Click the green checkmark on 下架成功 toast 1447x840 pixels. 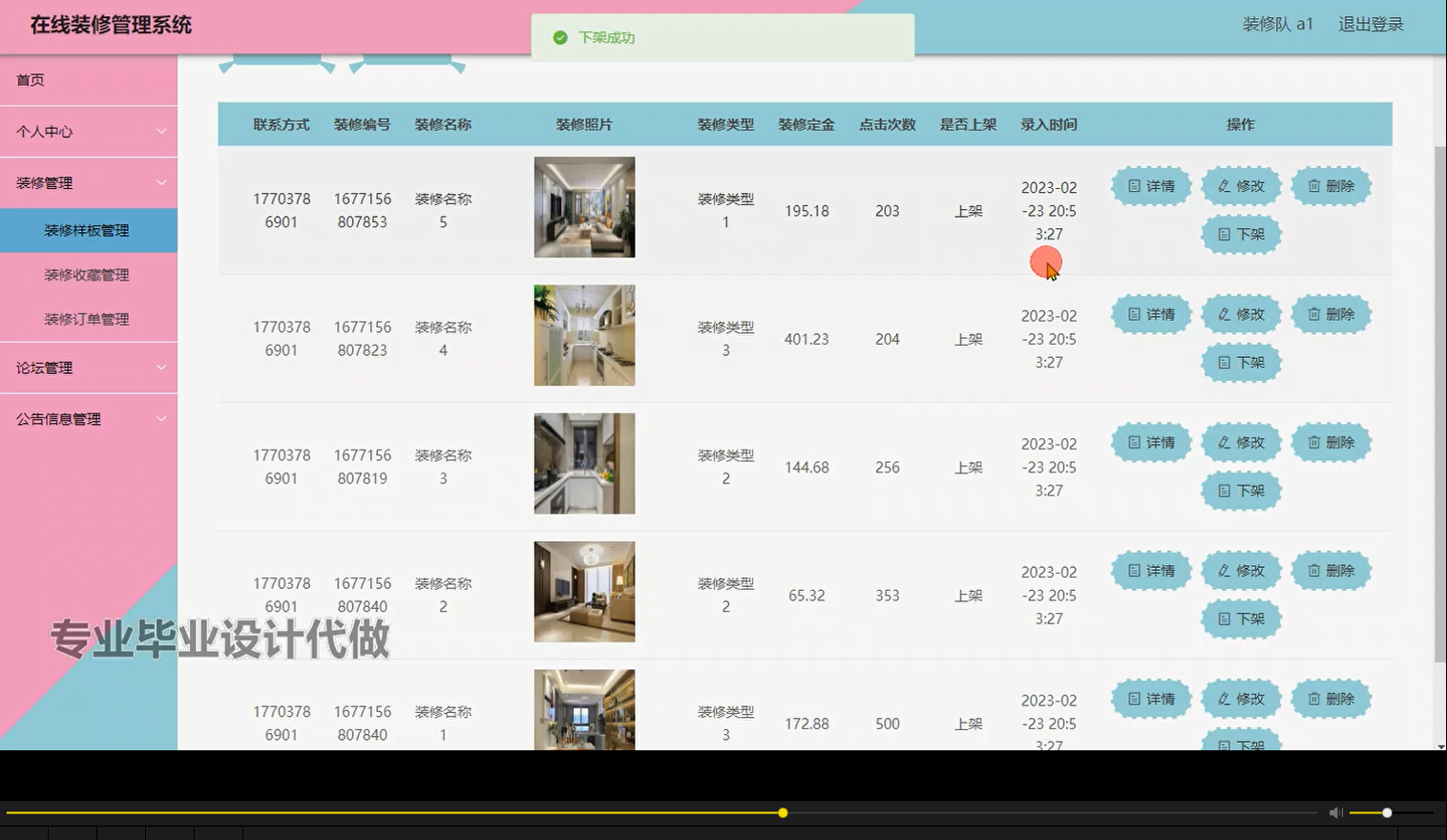click(x=561, y=37)
